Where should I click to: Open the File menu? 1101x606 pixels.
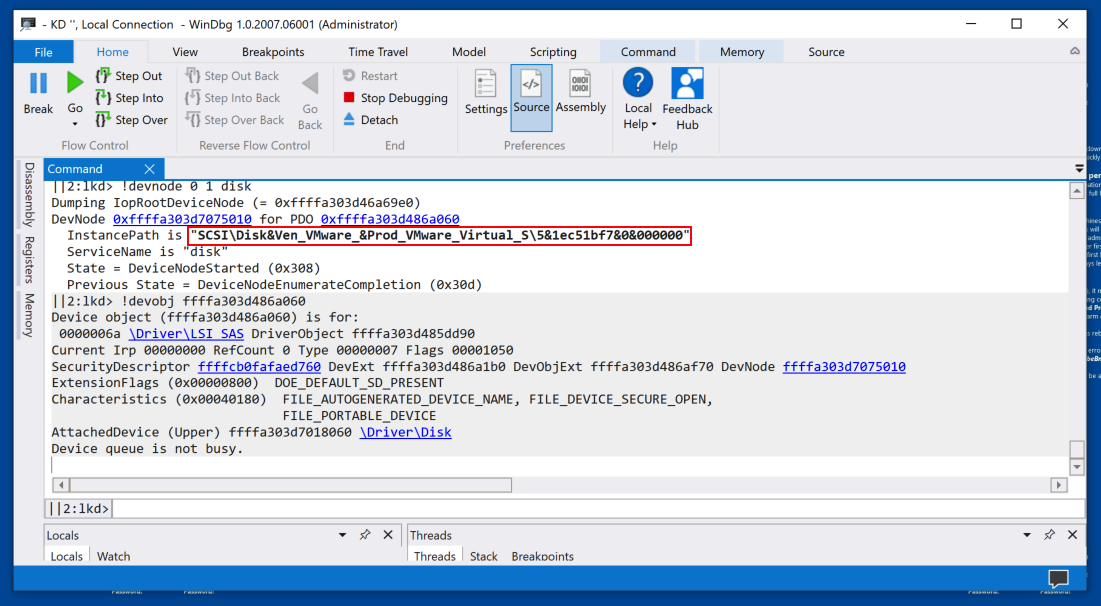(x=44, y=52)
